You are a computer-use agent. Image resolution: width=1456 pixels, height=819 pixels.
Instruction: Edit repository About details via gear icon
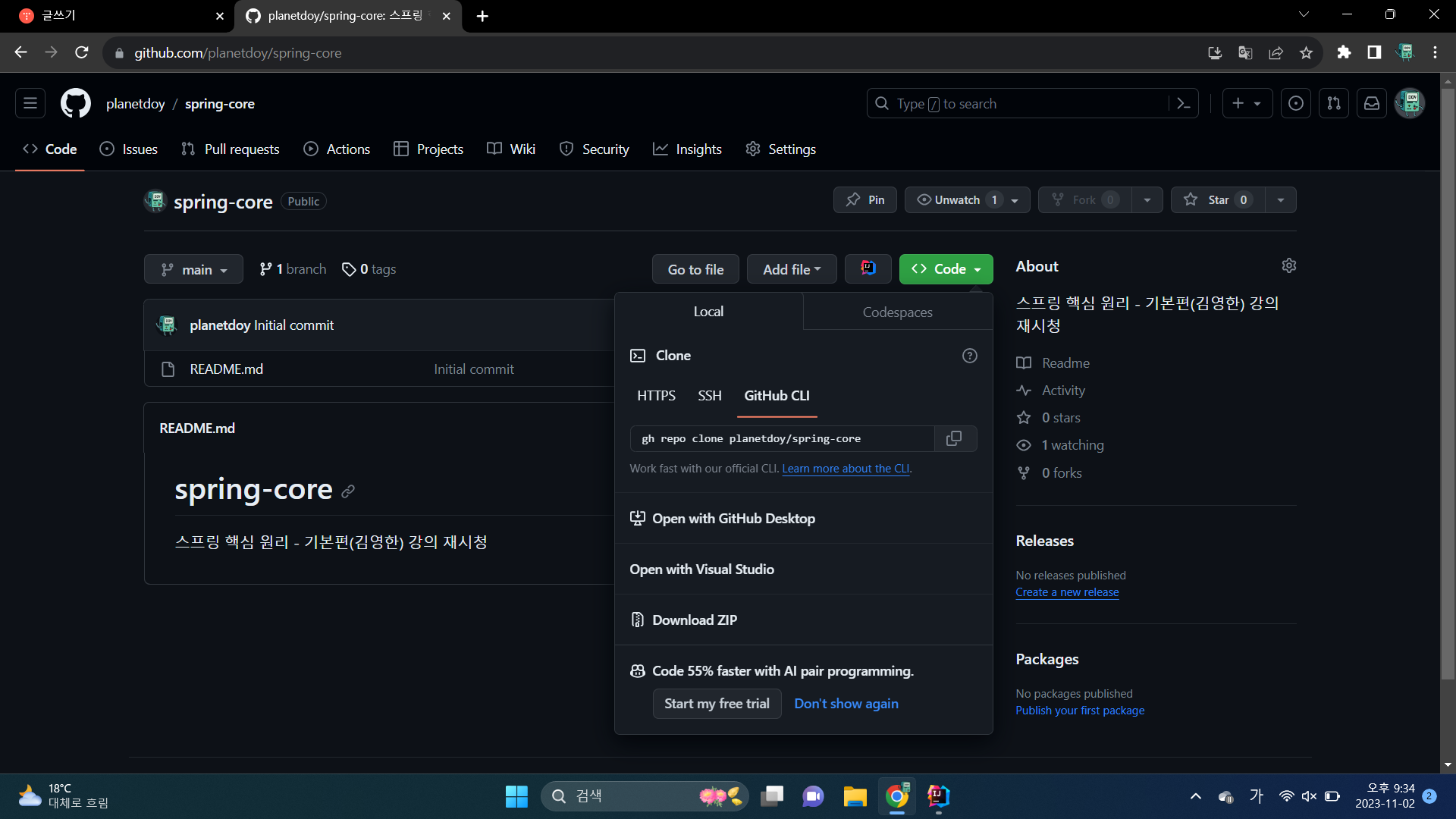click(x=1289, y=265)
